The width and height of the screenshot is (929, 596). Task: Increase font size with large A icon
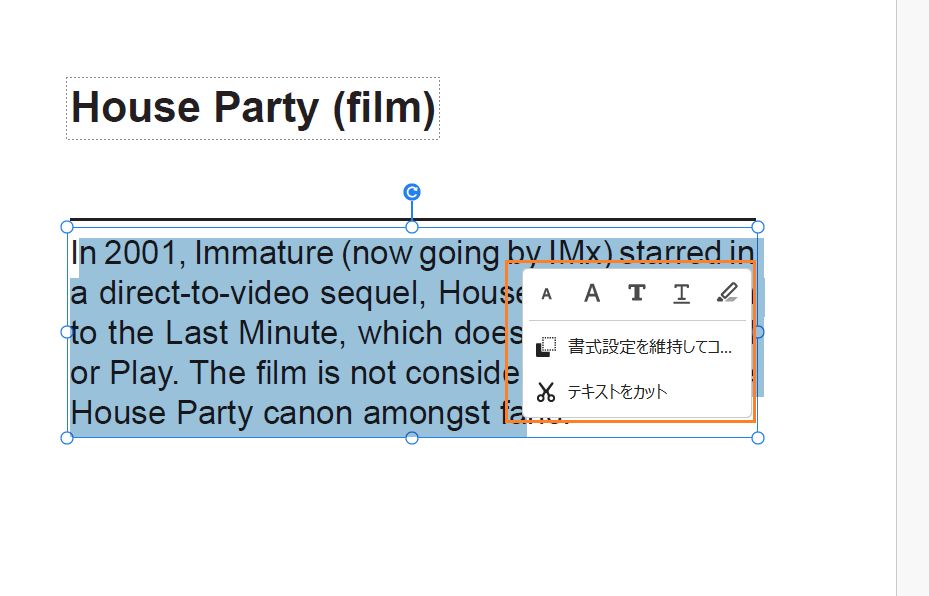(x=592, y=293)
